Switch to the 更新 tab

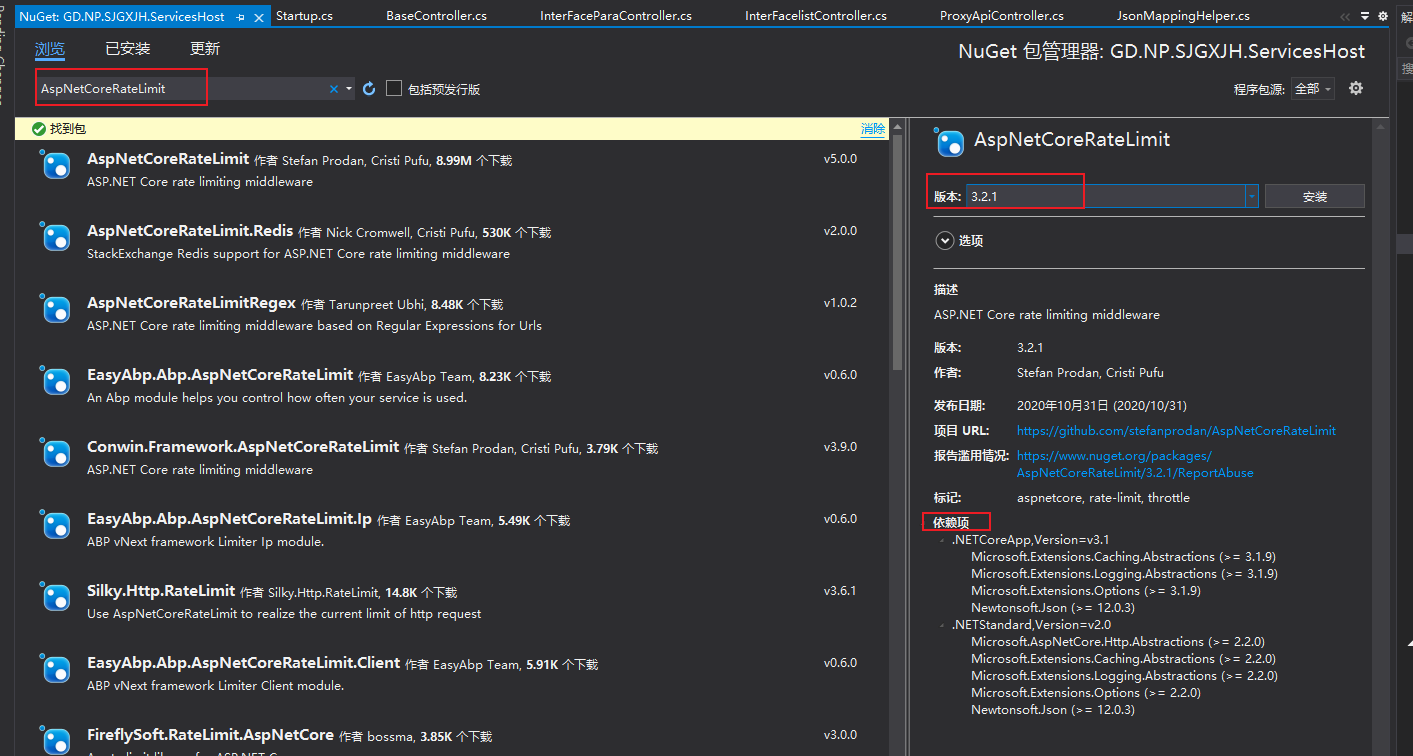coord(205,49)
